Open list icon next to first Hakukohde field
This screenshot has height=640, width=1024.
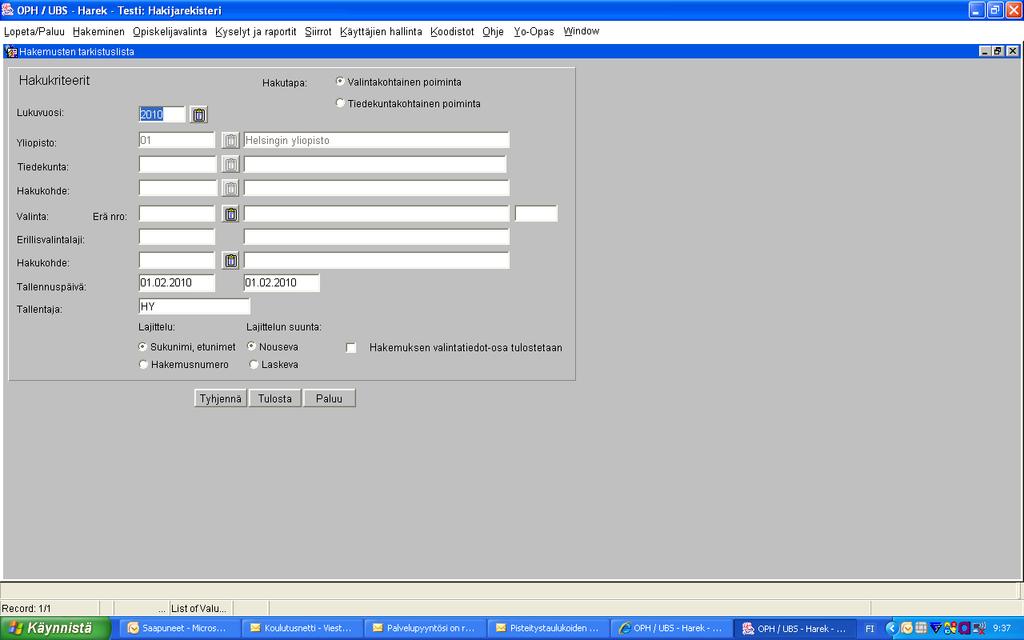click(231, 189)
